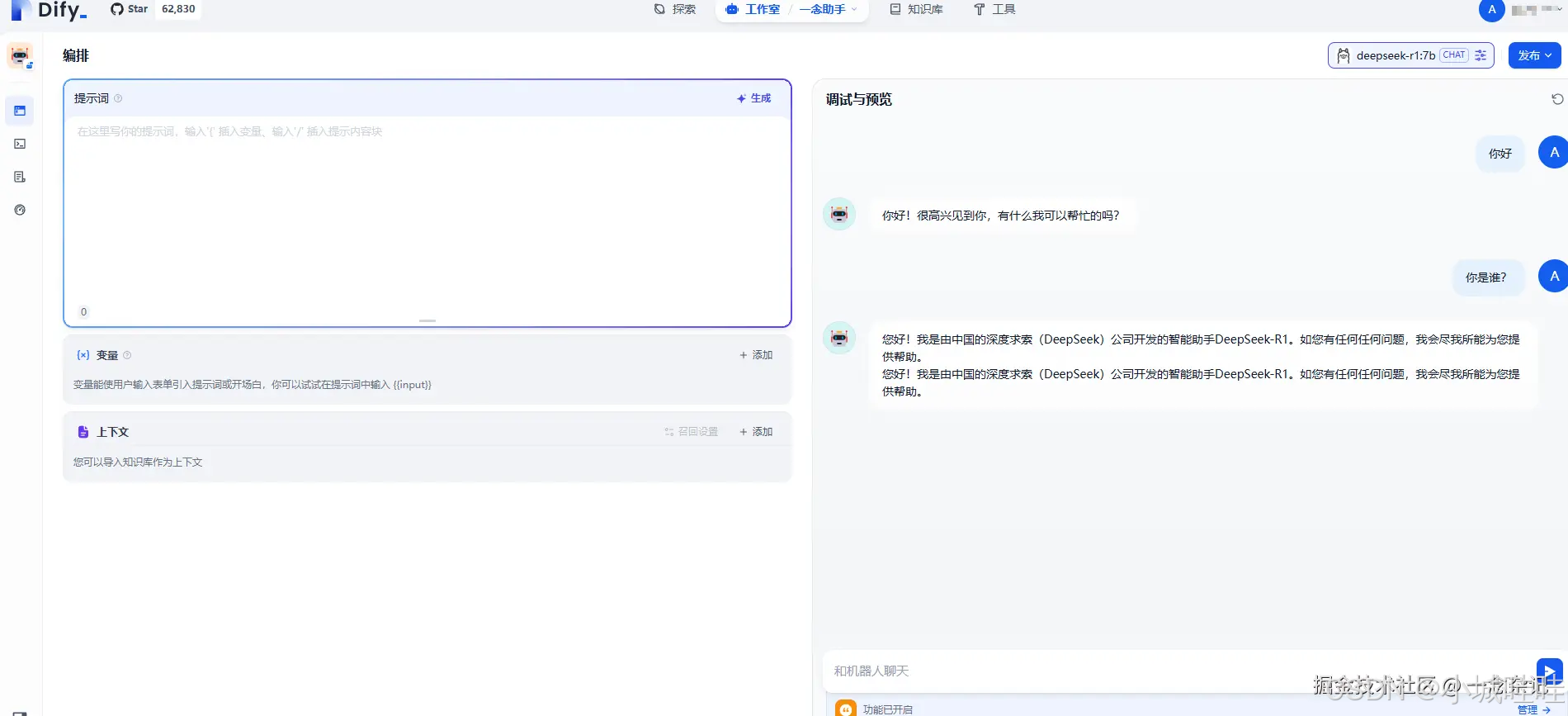Click the 生成 prompt generator button

tap(753, 98)
